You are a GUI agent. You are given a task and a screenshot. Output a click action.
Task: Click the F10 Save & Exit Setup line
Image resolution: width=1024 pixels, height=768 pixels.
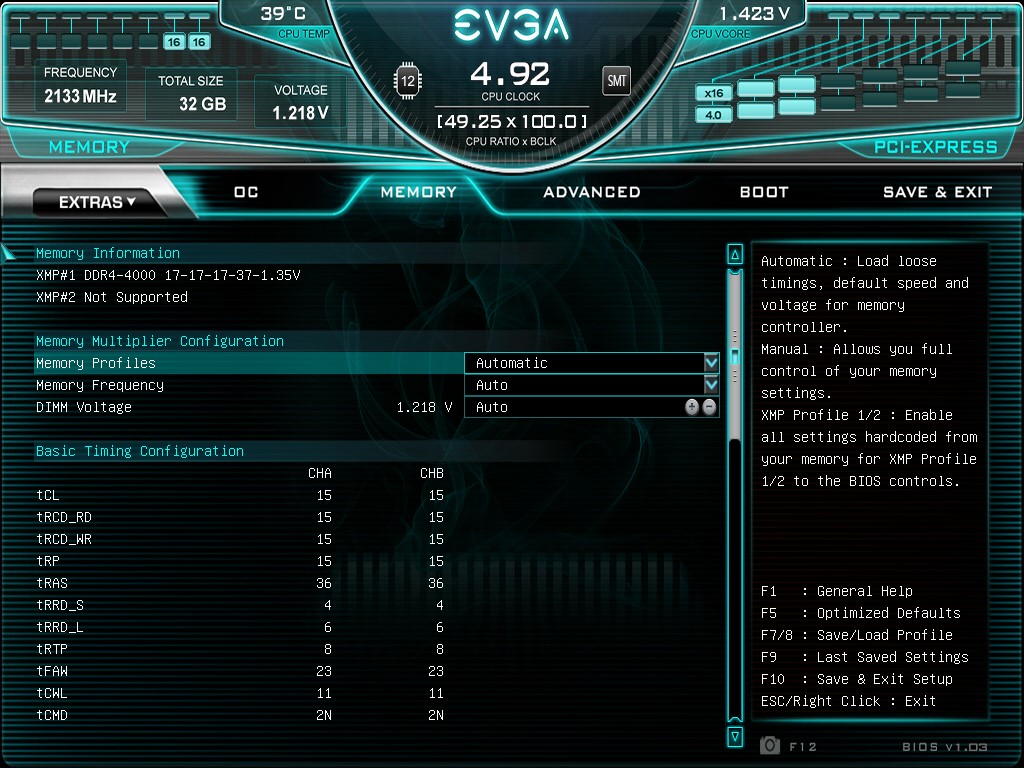(857, 679)
